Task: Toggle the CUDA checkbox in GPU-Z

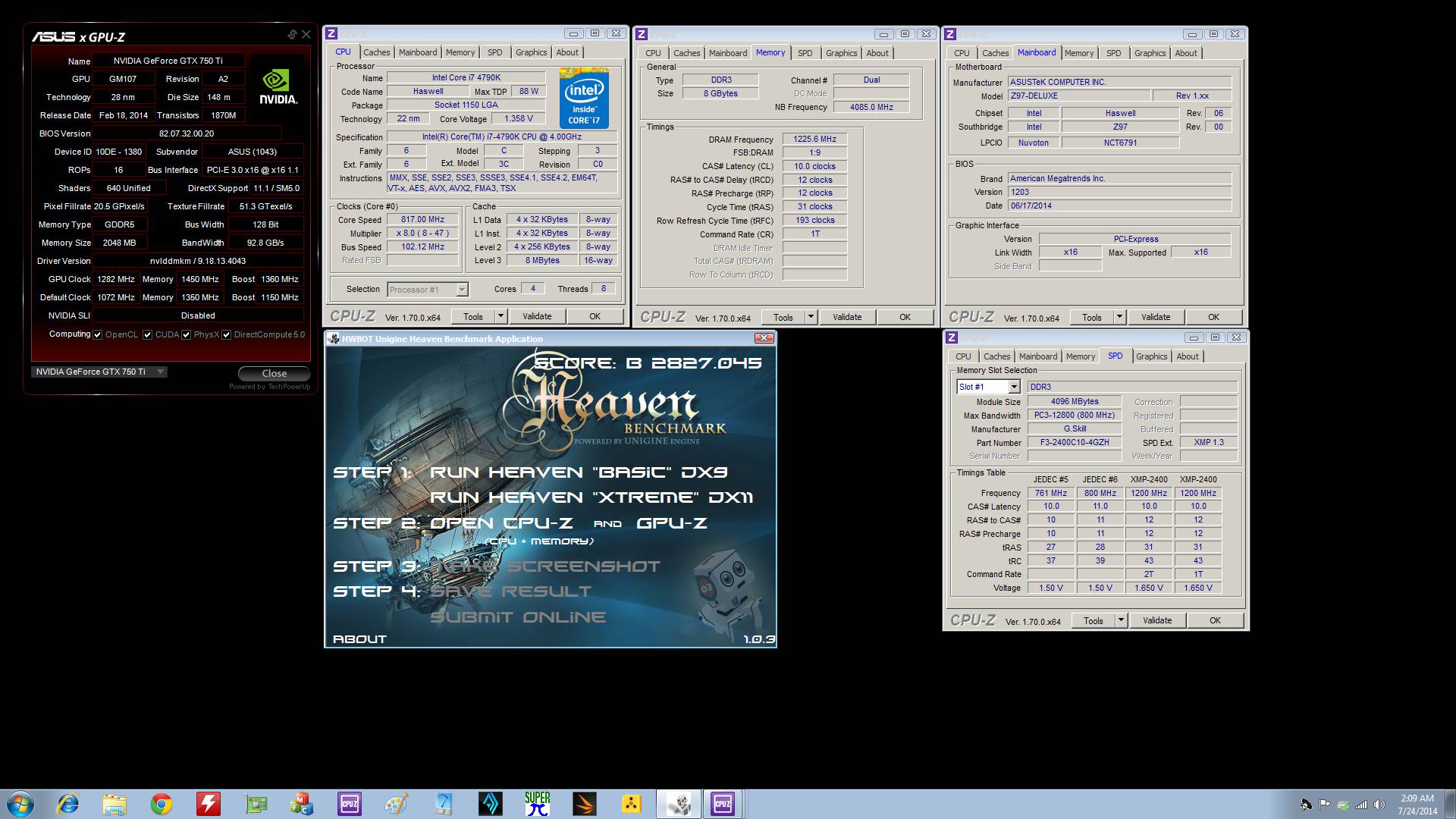Action: (147, 334)
